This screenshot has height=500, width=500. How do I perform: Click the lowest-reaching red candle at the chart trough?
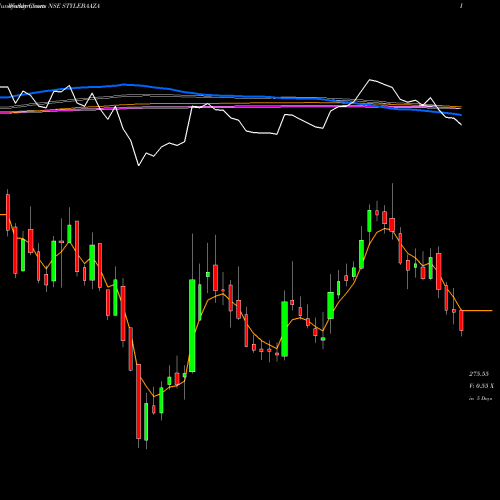pyautogui.click(x=138, y=401)
